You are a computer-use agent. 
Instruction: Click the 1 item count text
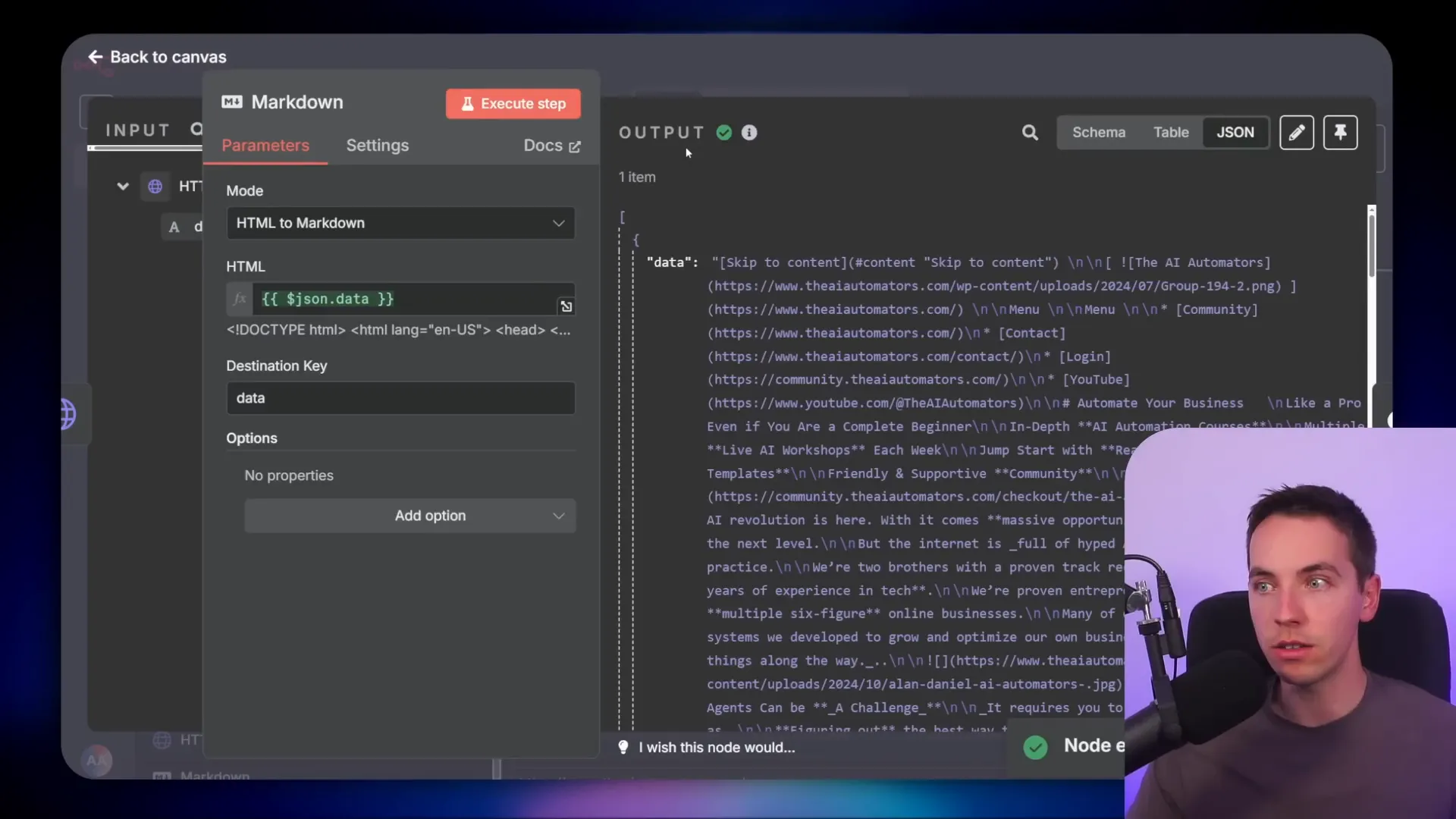pos(637,177)
